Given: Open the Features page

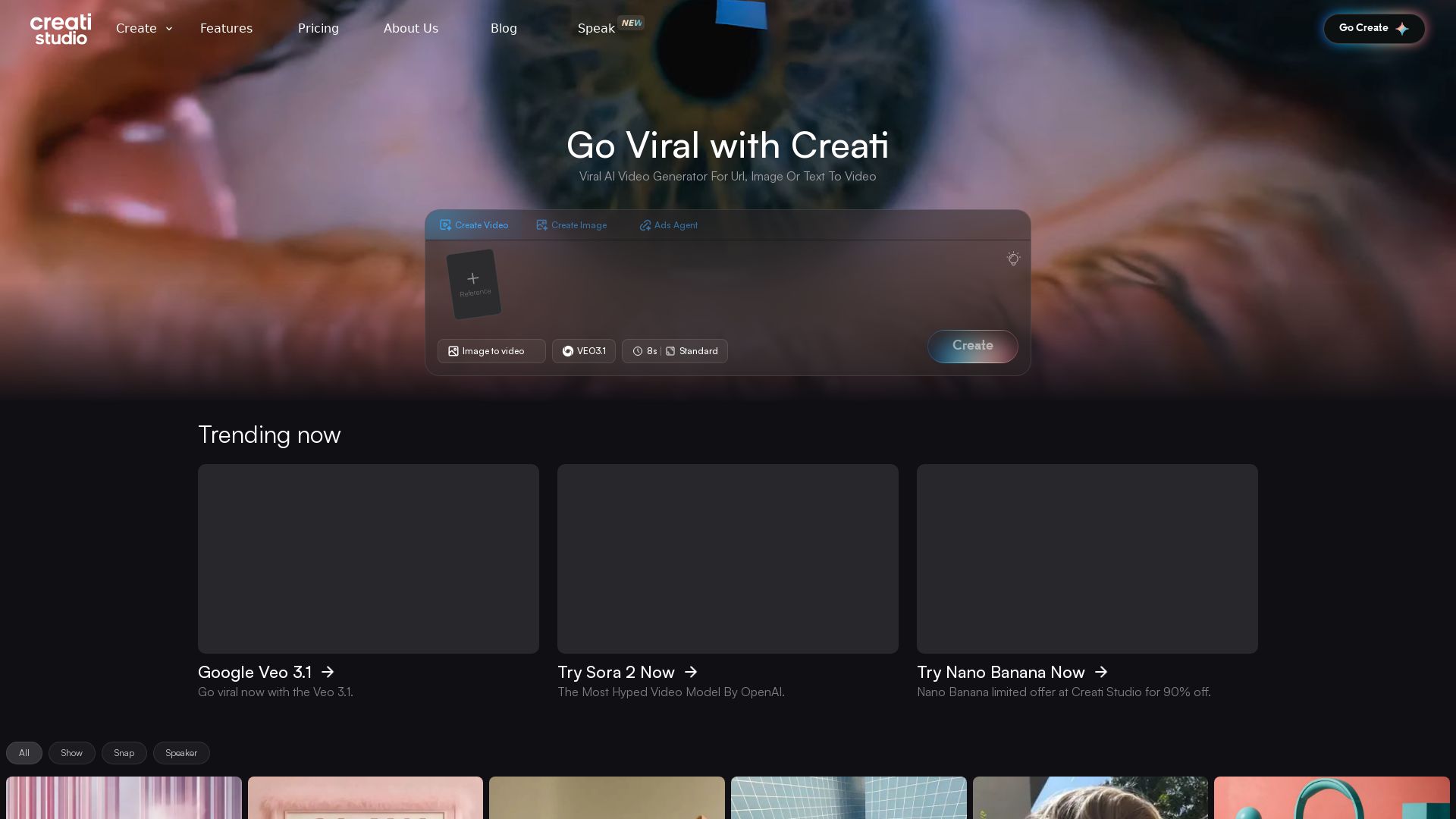Looking at the screenshot, I should (226, 28).
